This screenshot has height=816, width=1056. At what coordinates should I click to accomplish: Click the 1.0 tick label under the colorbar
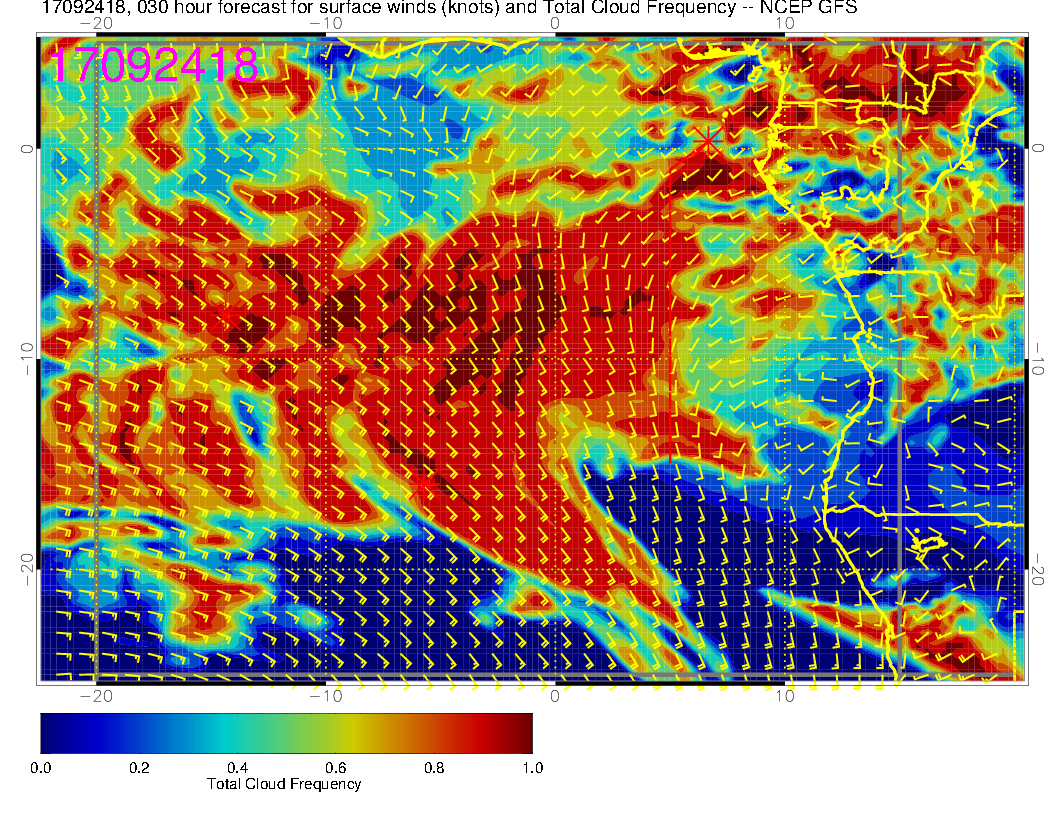pyautogui.click(x=532, y=768)
